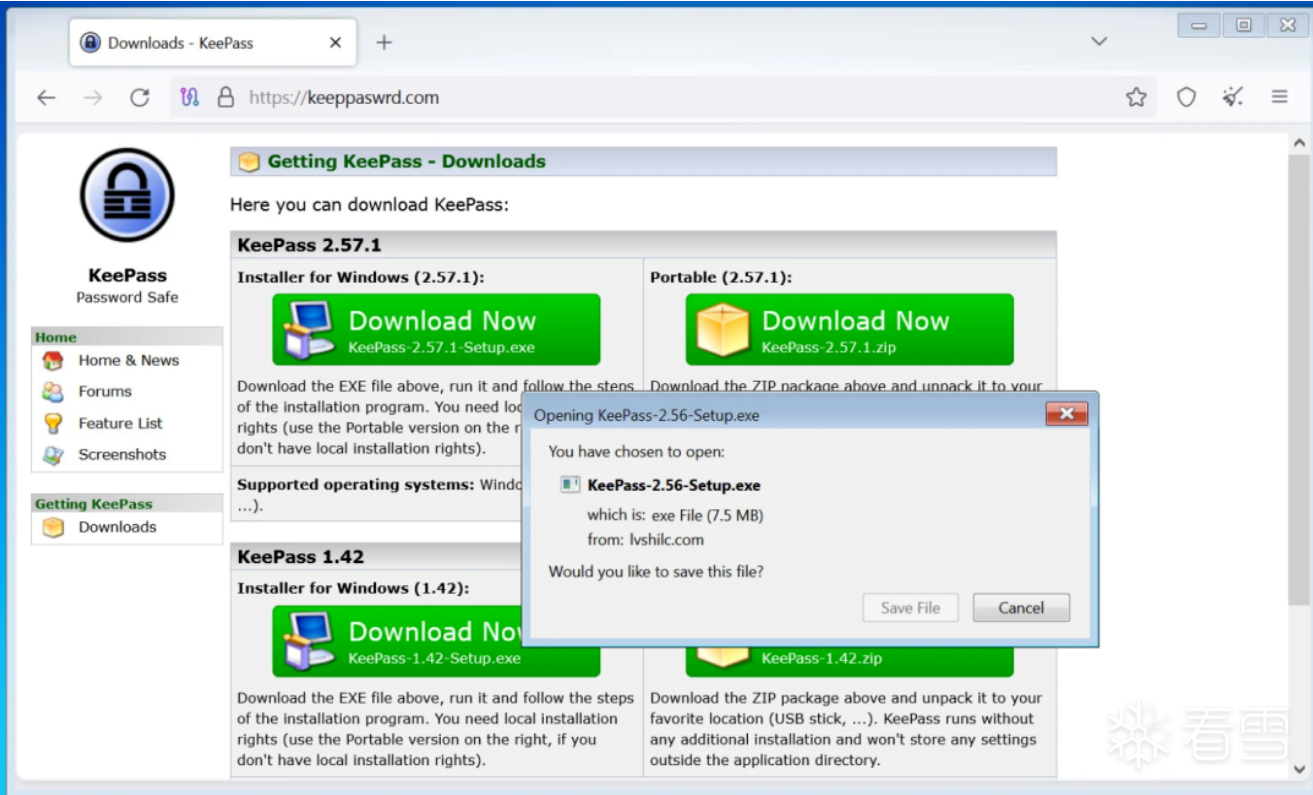Screen dimensions: 1313x795
Task: Click the Feature List lightbulb icon
Action: point(53,423)
